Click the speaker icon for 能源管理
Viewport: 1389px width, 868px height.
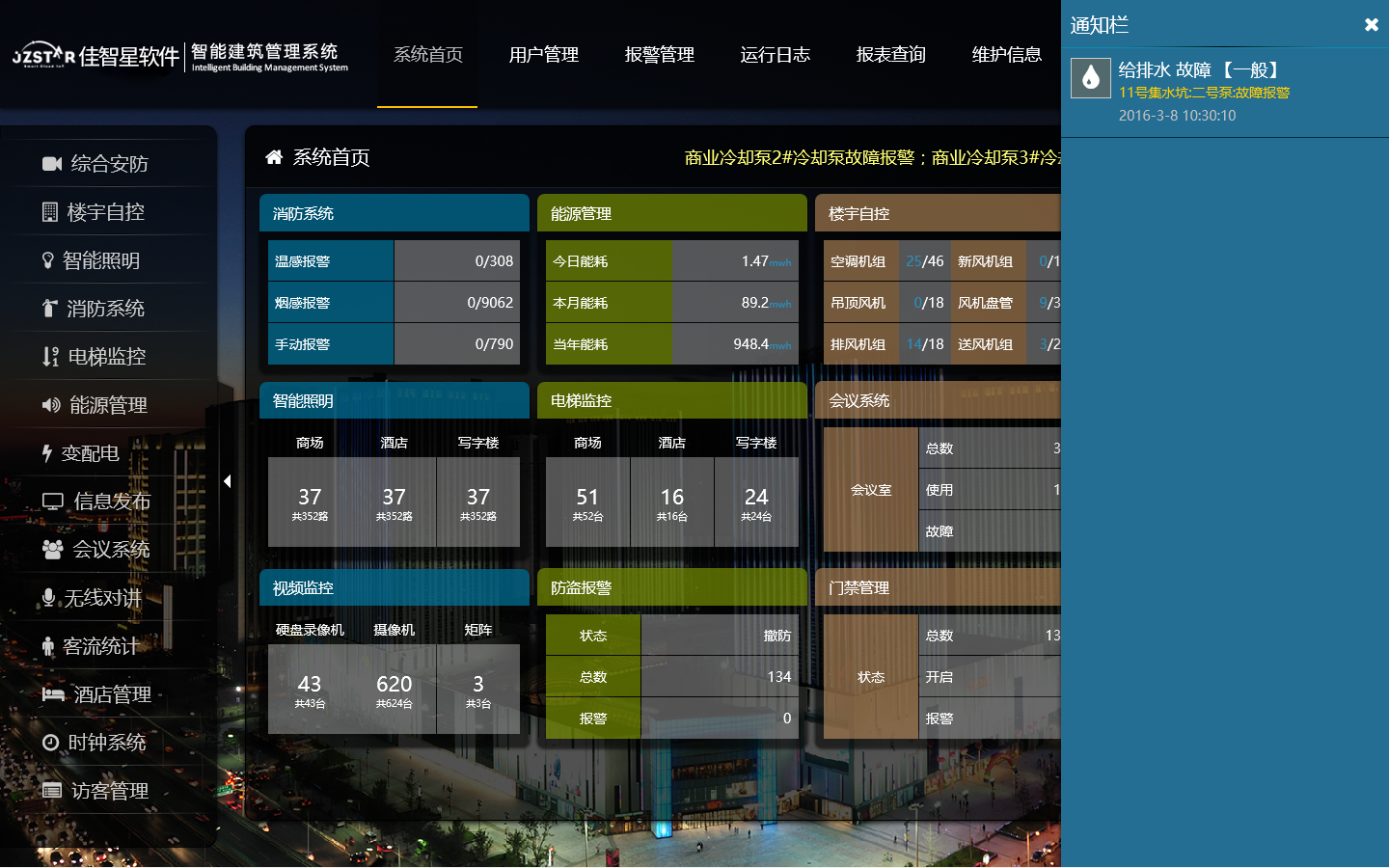(51, 405)
